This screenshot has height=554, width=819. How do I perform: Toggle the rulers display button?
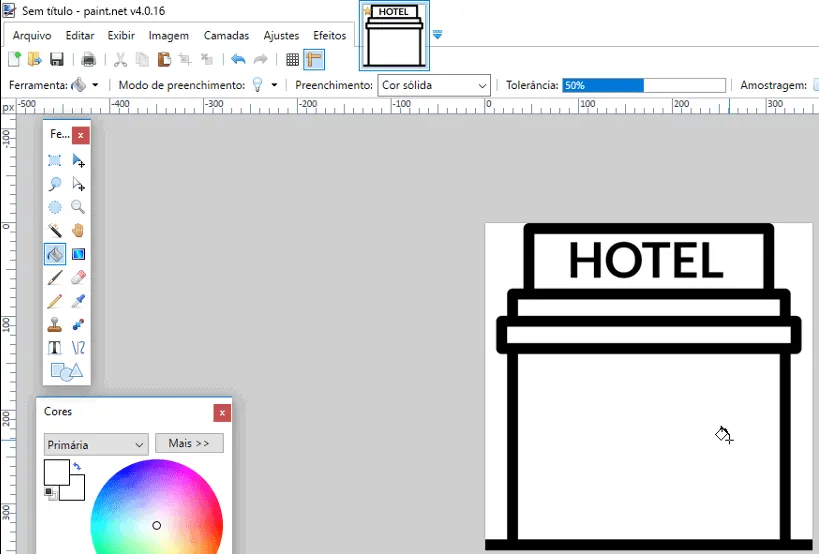click(314, 60)
